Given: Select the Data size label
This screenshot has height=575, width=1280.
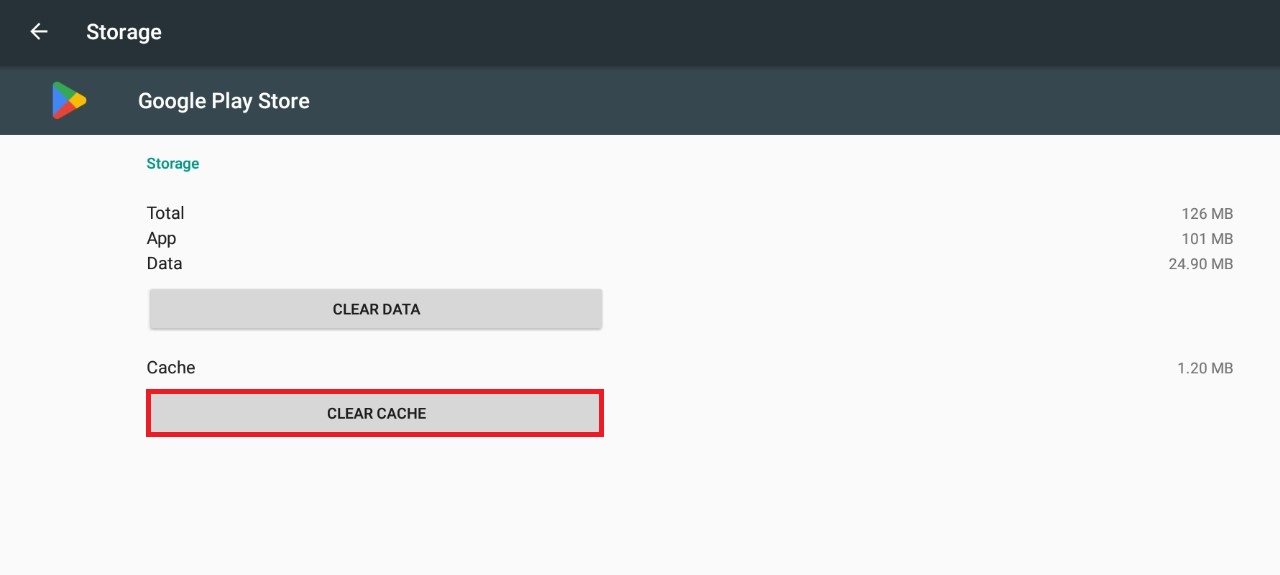Looking at the screenshot, I should point(164,263).
